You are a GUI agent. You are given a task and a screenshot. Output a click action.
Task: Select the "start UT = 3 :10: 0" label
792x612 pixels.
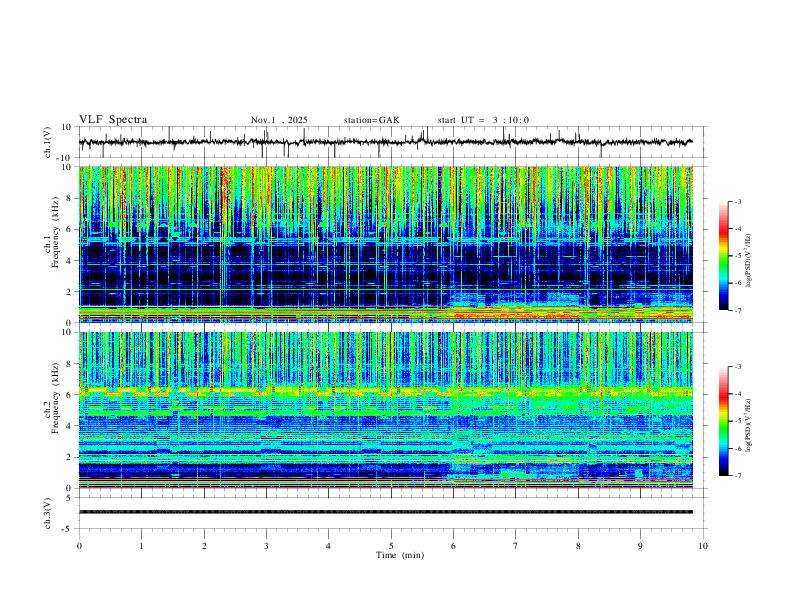point(483,120)
